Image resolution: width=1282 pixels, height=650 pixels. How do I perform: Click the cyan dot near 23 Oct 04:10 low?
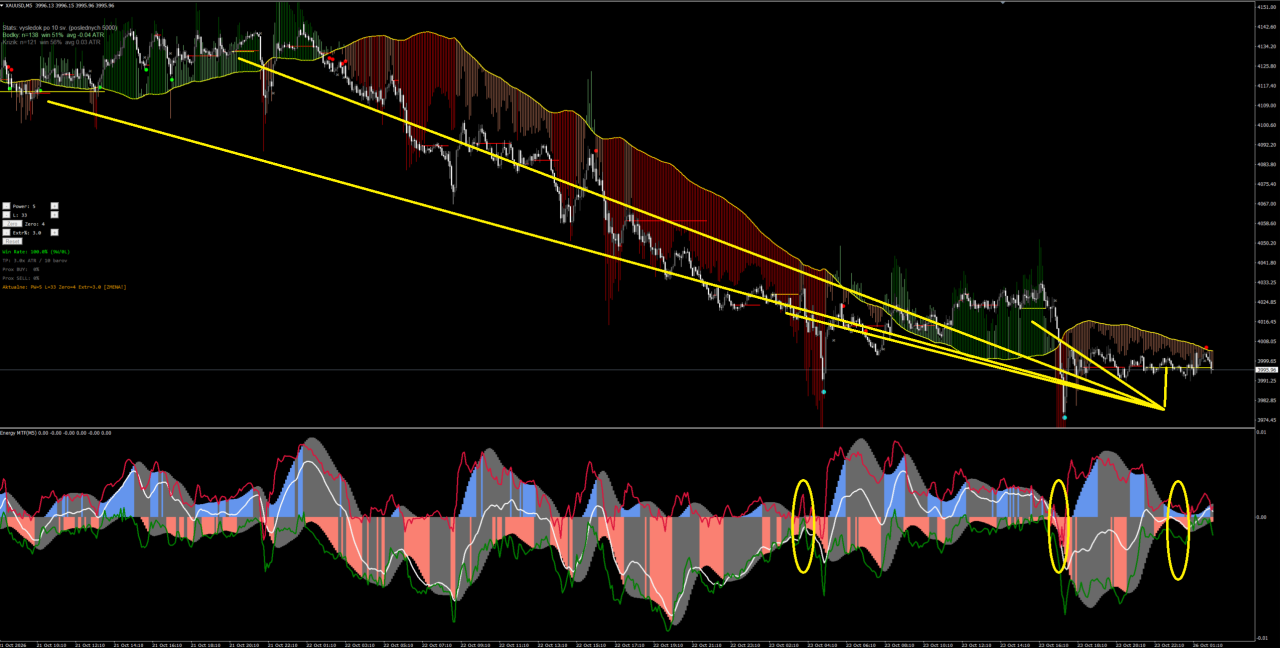click(823, 392)
